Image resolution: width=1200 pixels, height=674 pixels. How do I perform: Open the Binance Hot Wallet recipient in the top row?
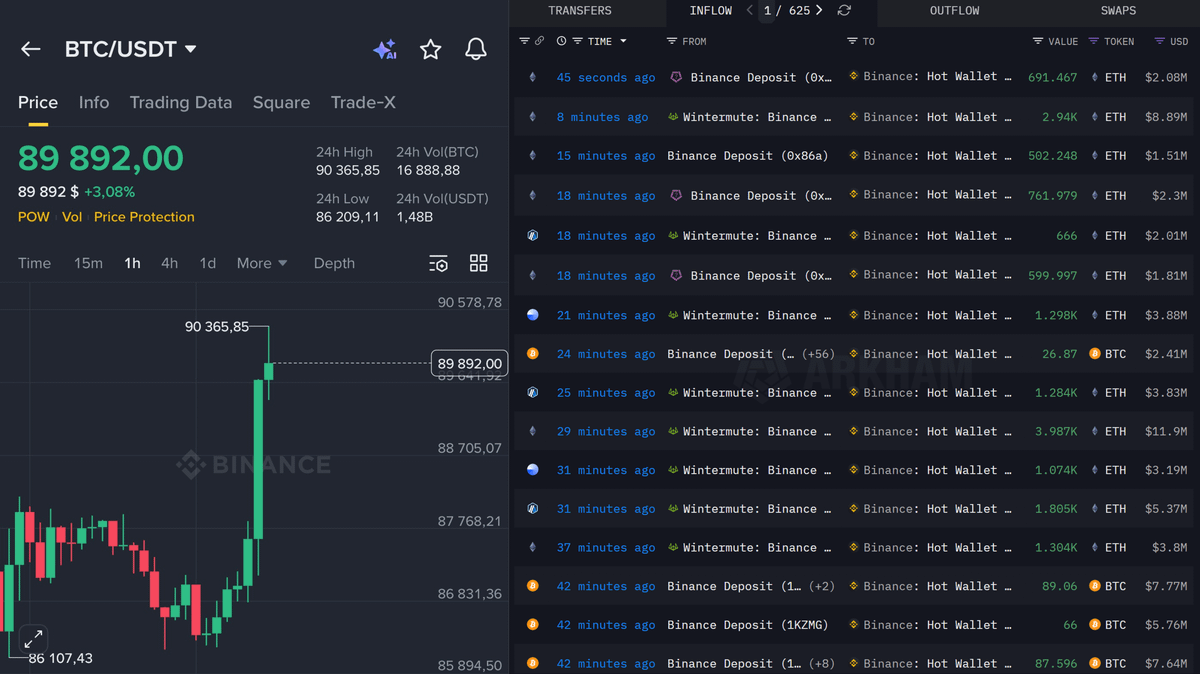930,77
